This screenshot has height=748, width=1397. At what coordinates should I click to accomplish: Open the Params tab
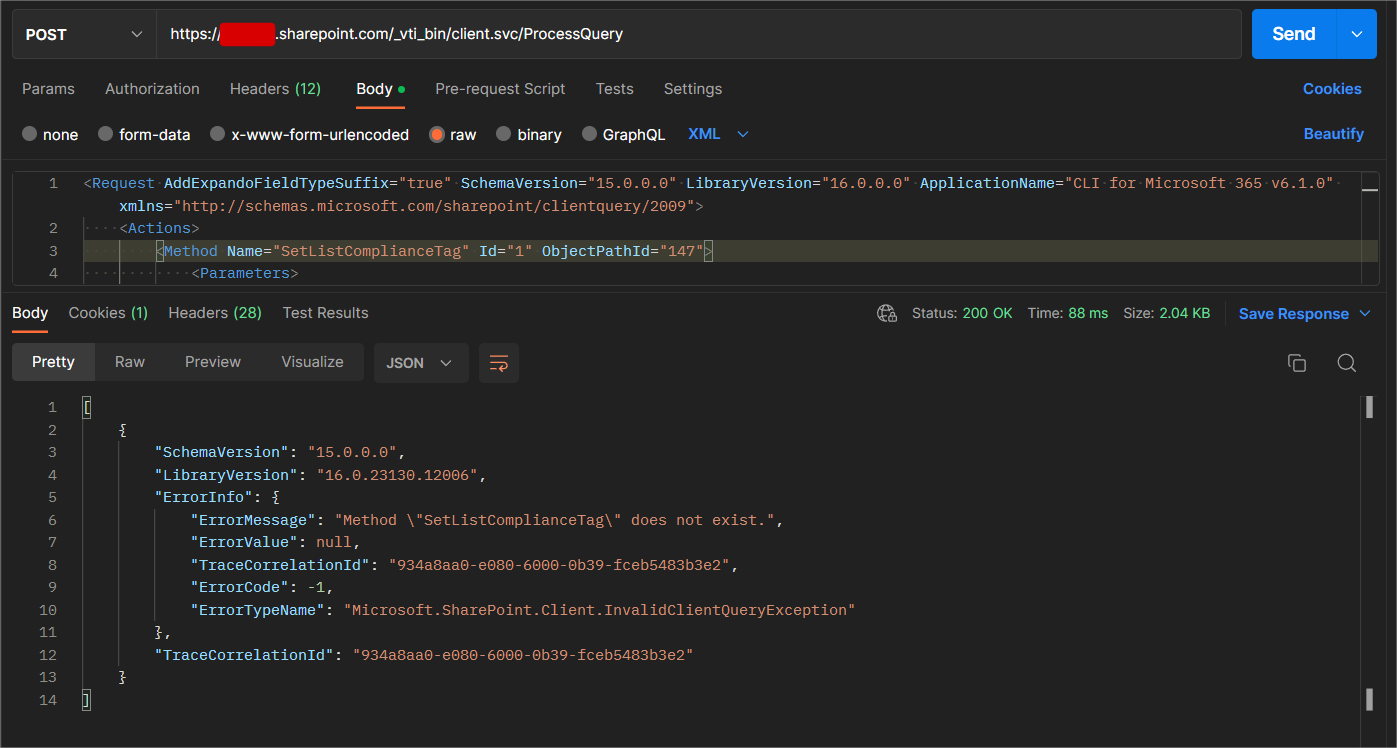(48, 89)
